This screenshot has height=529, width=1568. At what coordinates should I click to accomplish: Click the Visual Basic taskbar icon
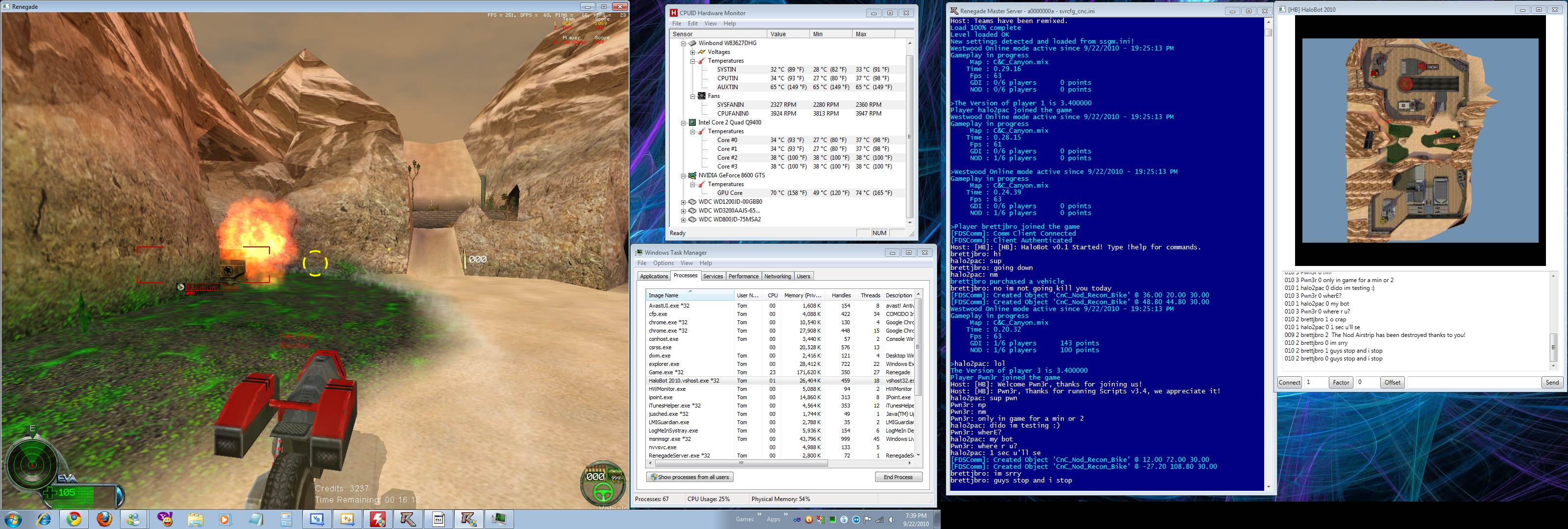(x=317, y=519)
